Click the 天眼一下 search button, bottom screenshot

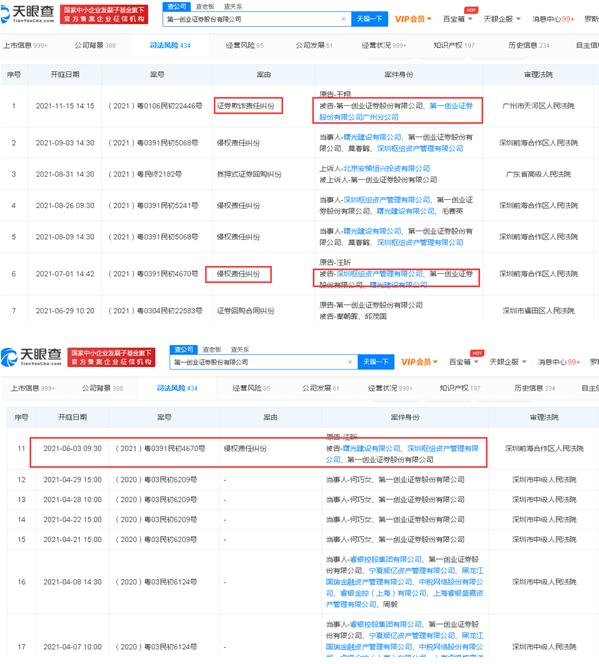[376, 362]
